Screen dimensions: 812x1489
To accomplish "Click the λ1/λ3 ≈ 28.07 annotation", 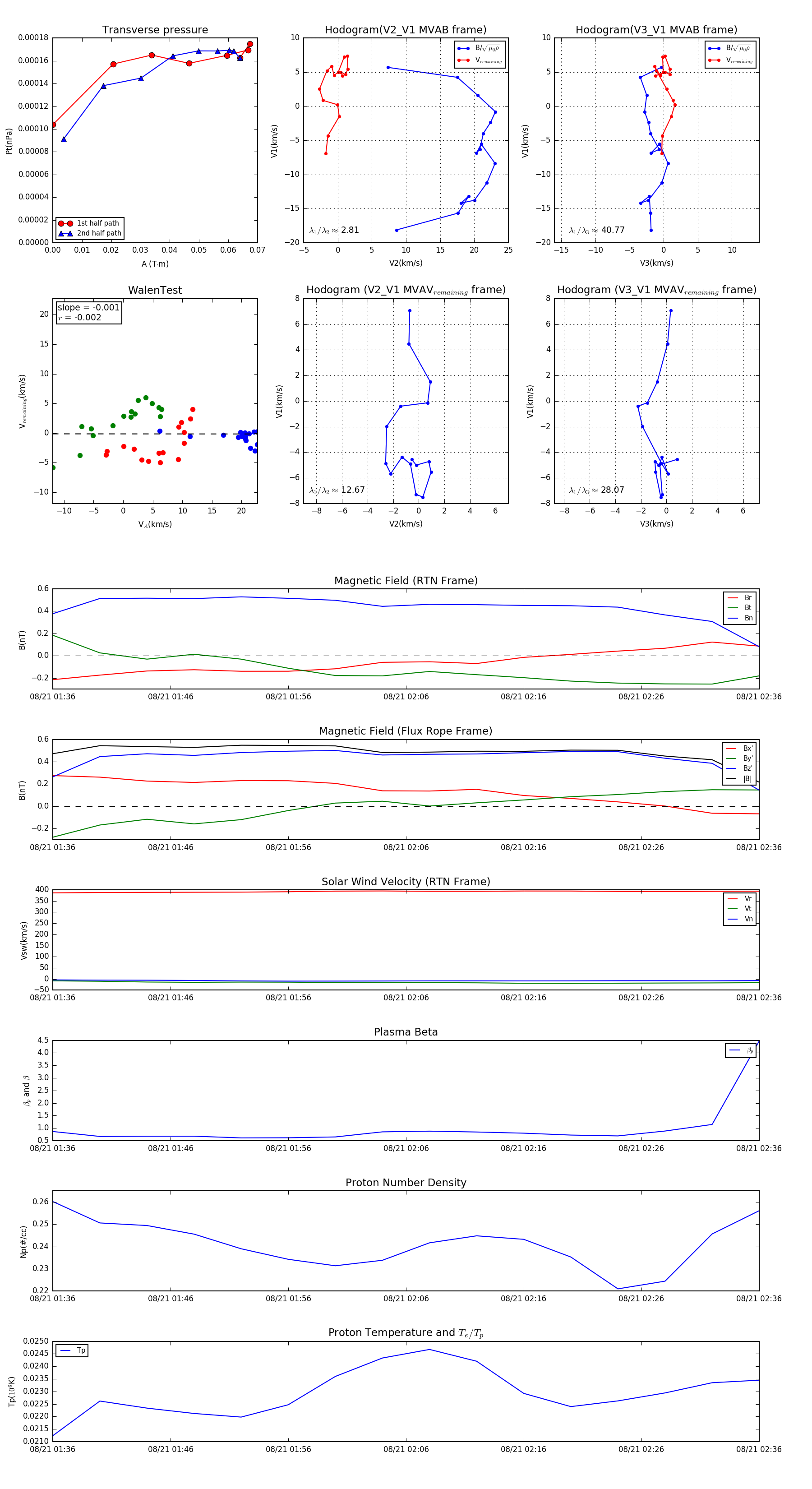I will click(x=597, y=490).
